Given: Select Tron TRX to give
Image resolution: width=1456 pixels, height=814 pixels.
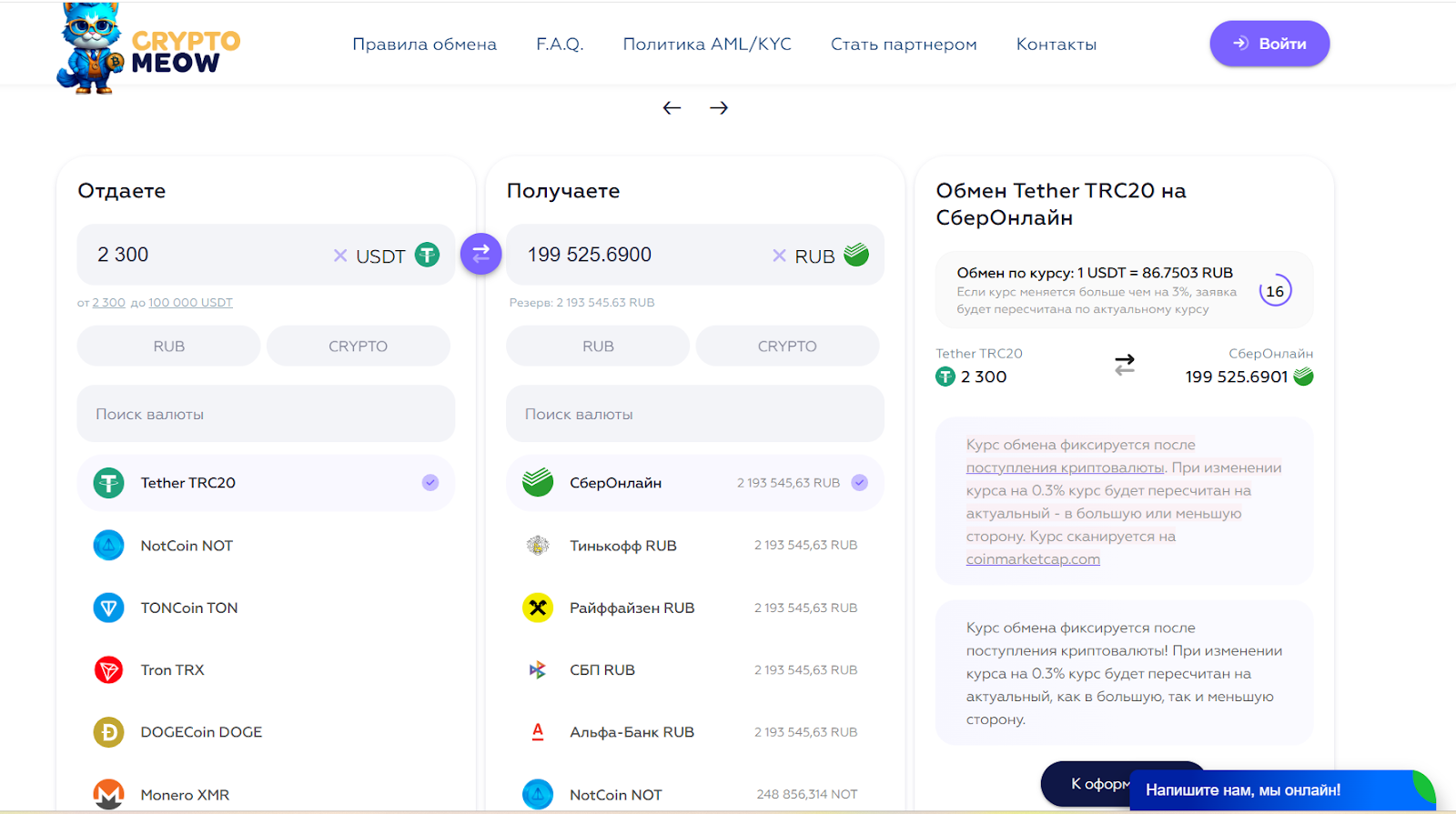Looking at the screenshot, I should 266,670.
